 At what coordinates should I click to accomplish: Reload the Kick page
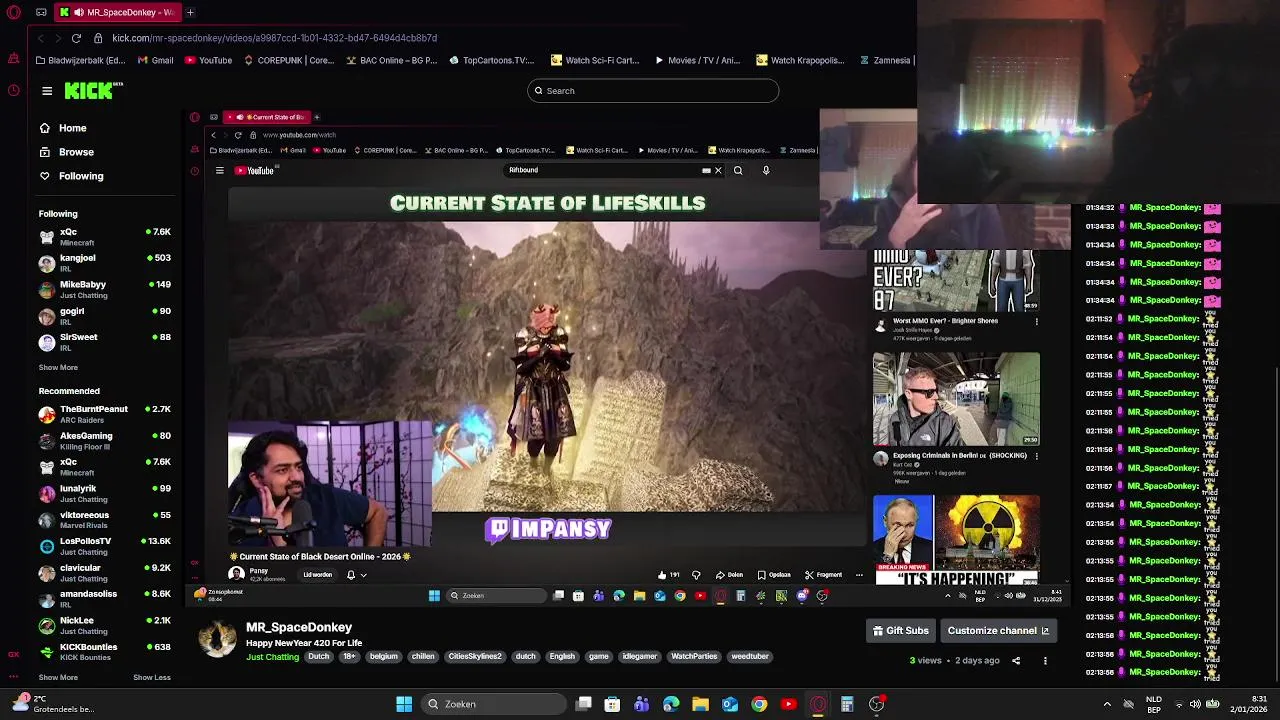pos(76,38)
